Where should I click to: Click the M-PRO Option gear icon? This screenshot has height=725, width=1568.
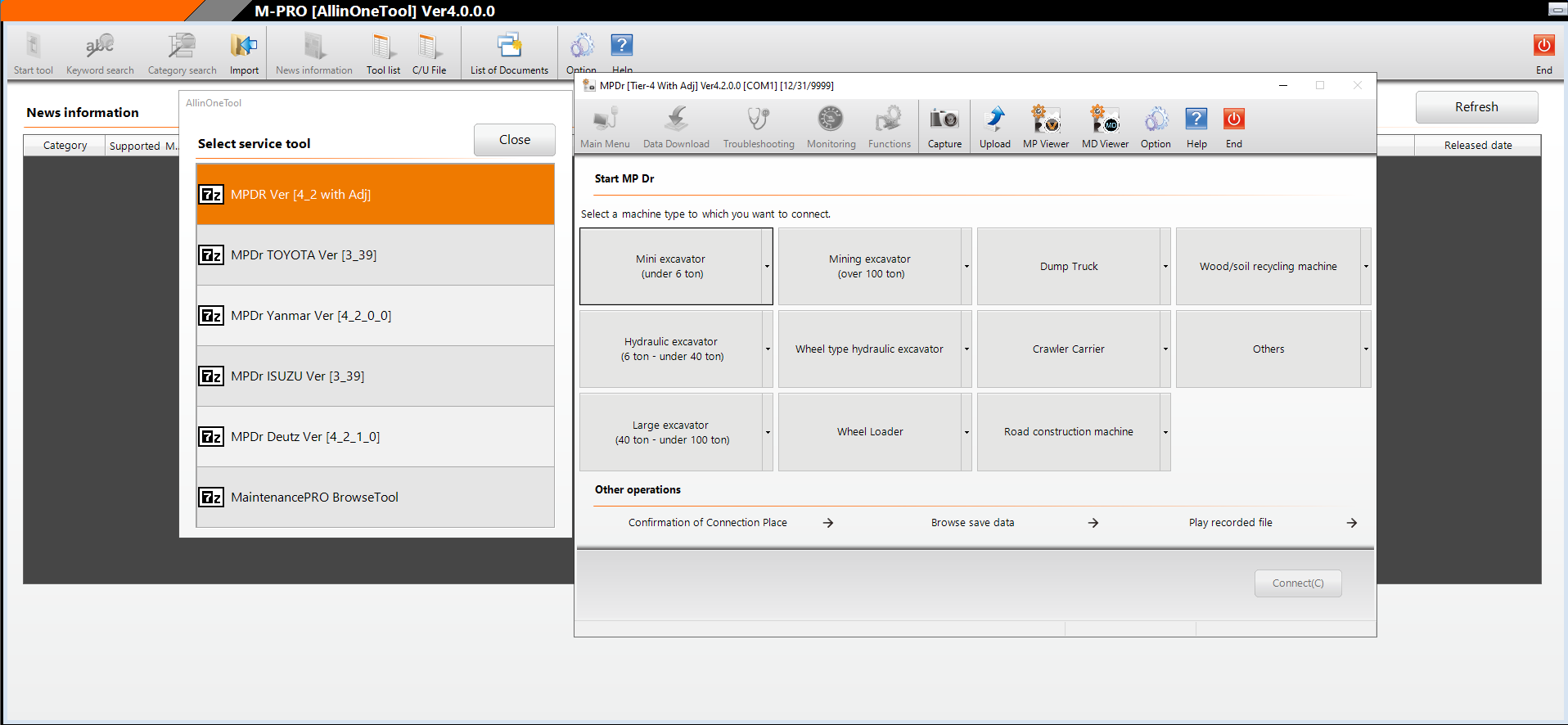click(x=582, y=46)
